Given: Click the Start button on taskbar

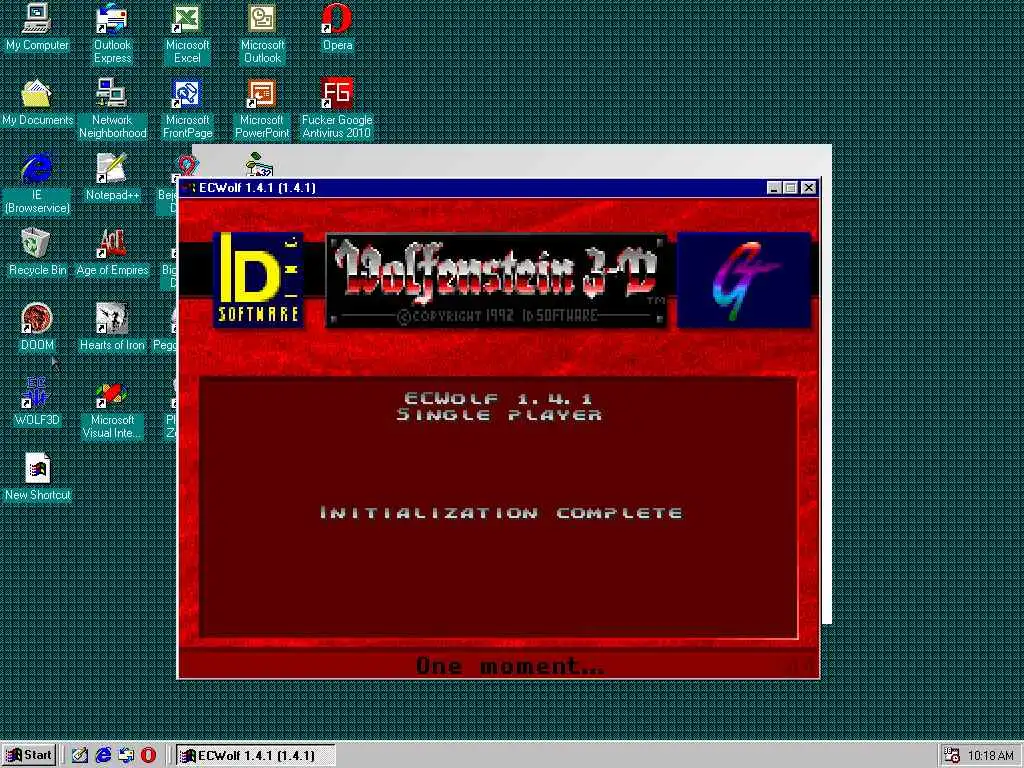Looking at the screenshot, I should [29, 755].
